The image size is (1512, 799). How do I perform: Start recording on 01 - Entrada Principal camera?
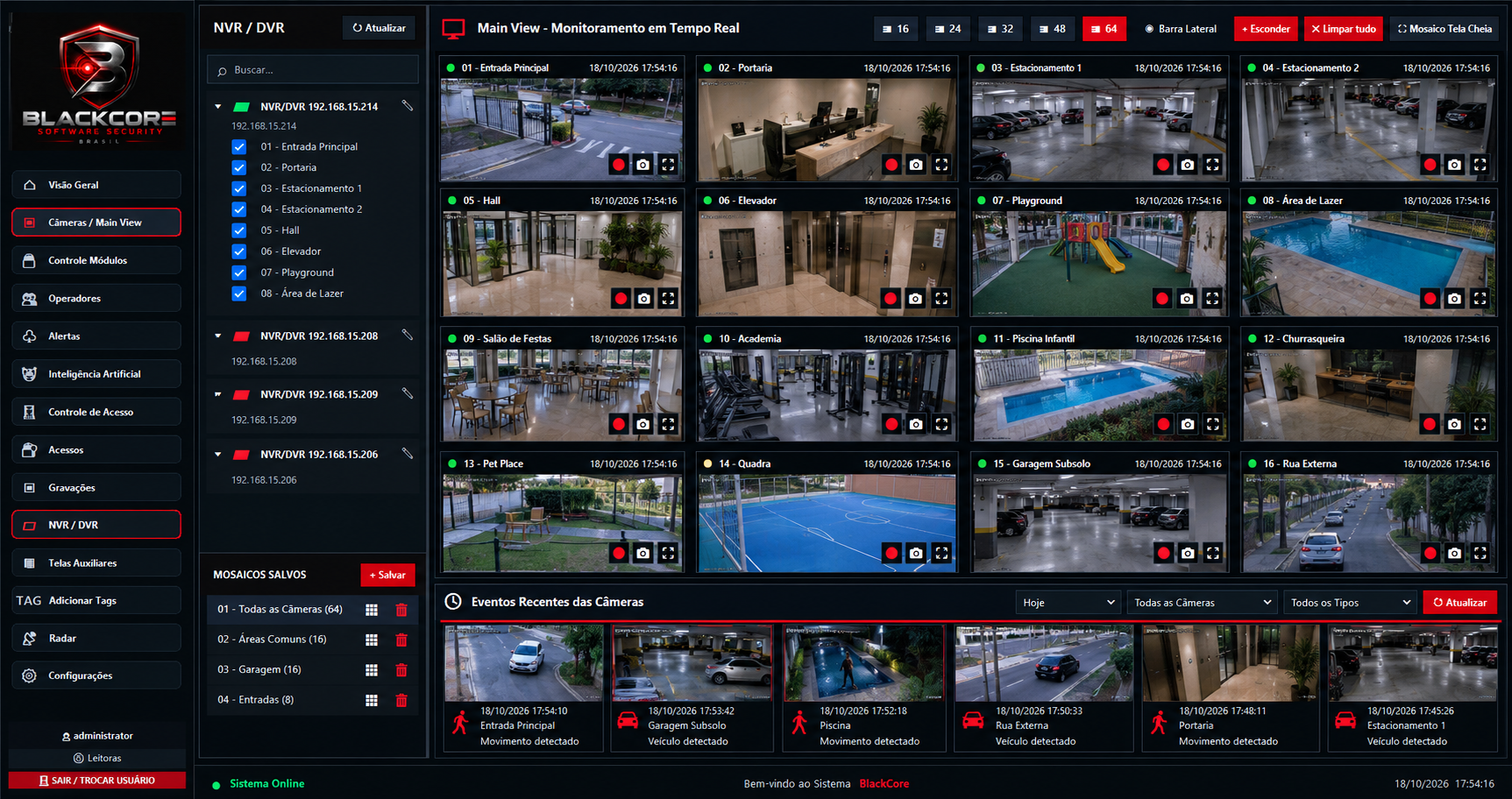click(619, 165)
